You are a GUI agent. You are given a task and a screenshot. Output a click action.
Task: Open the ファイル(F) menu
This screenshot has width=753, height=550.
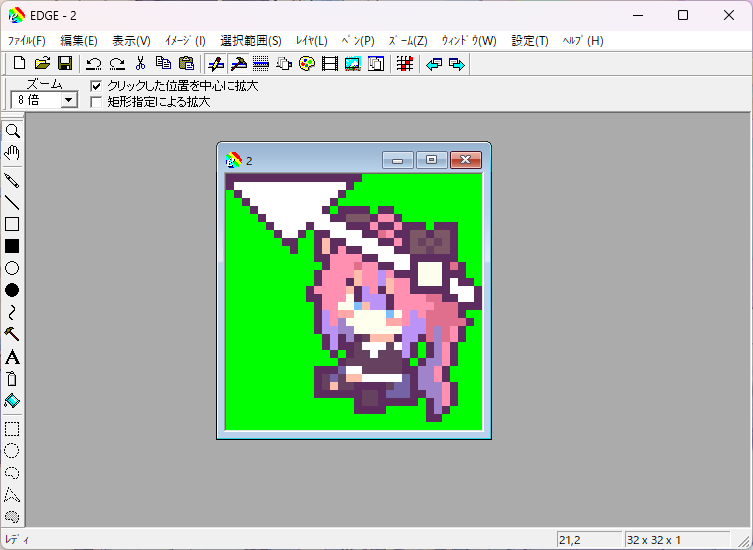(27, 41)
